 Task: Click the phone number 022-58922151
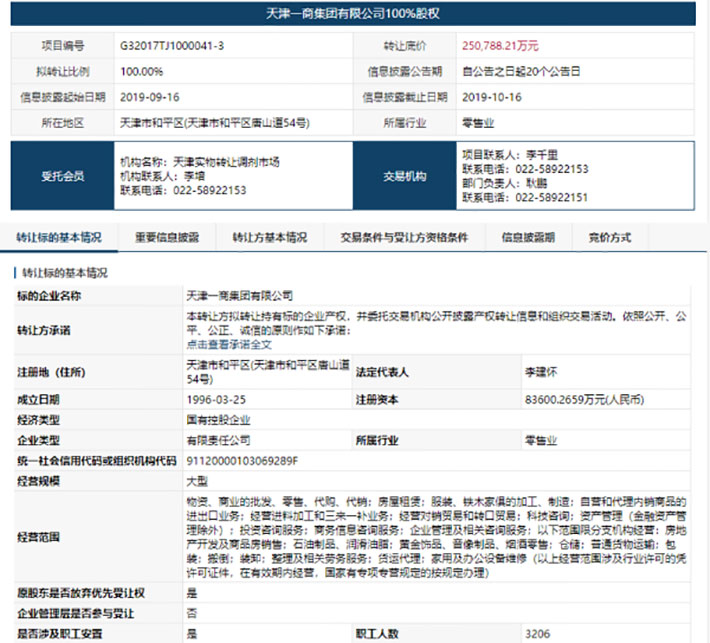pyautogui.click(x=552, y=197)
